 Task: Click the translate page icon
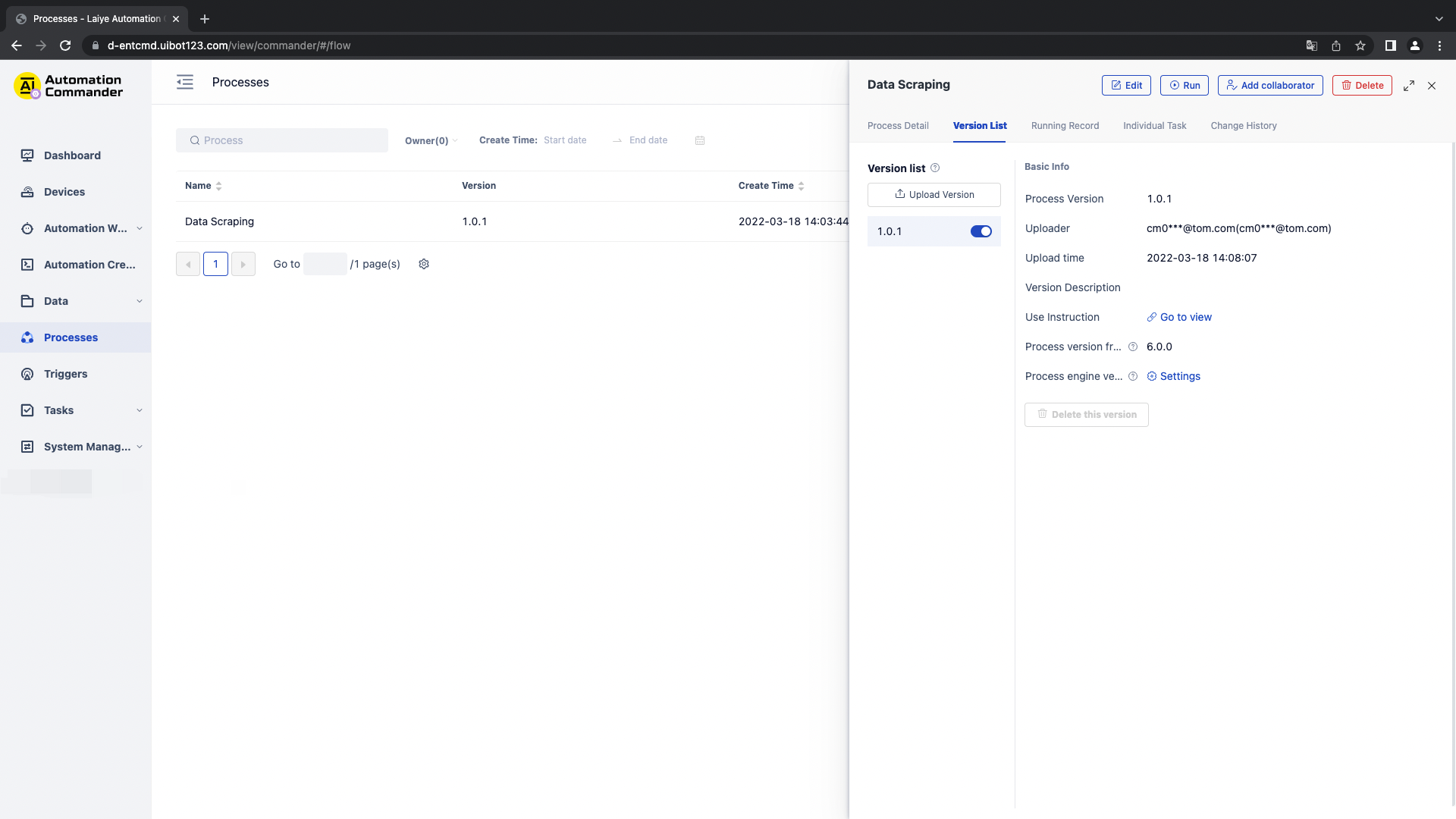[1312, 45]
